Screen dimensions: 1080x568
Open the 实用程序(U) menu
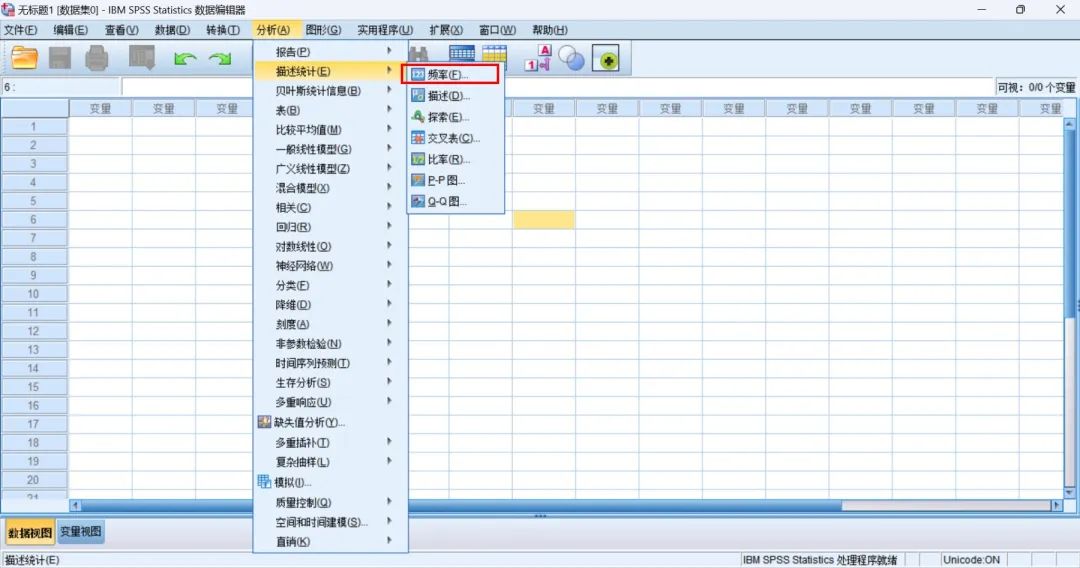pos(385,30)
